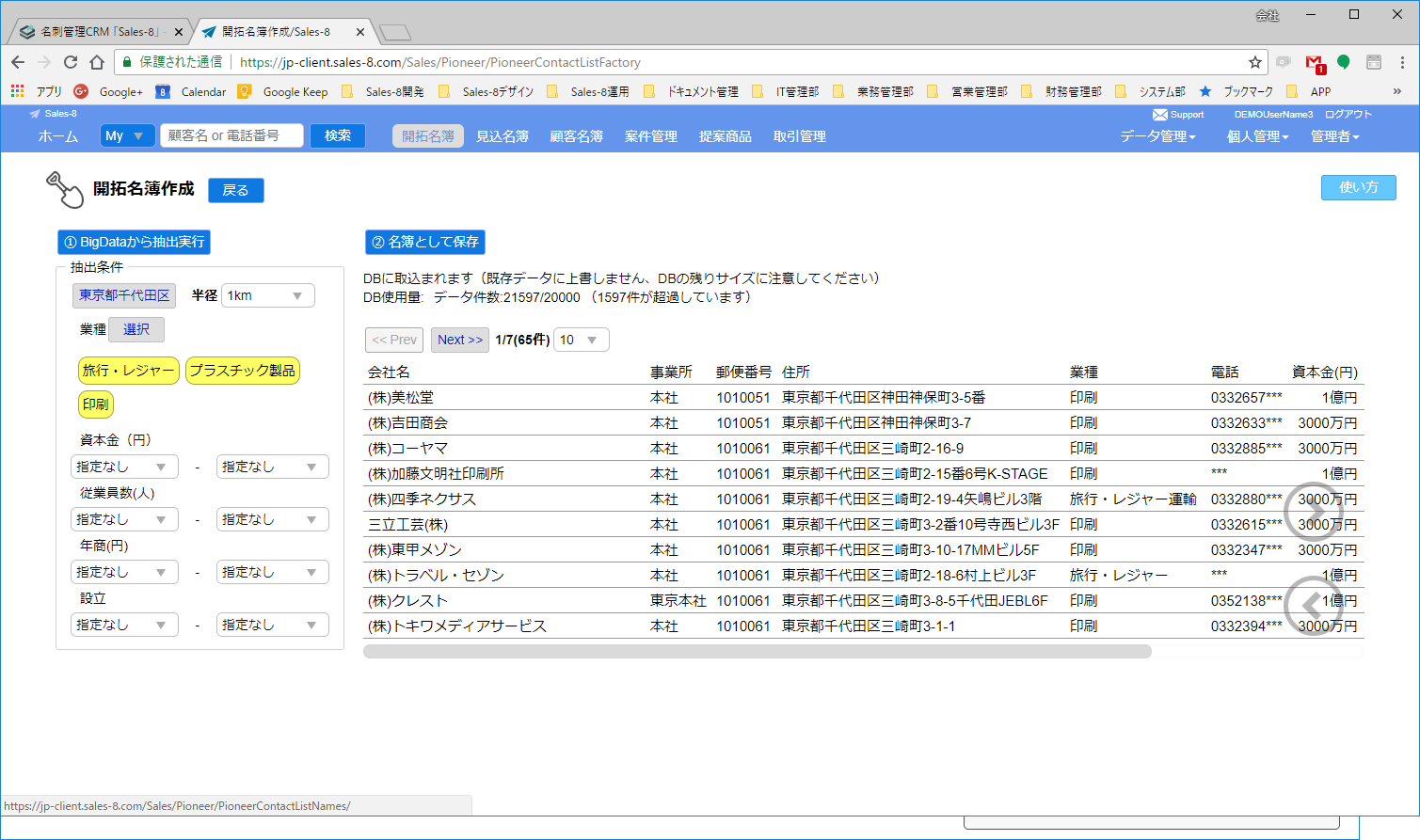This screenshot has width=1420, height=840.
Task: Click the Sales-8 logo
Action: click(54, 114)
